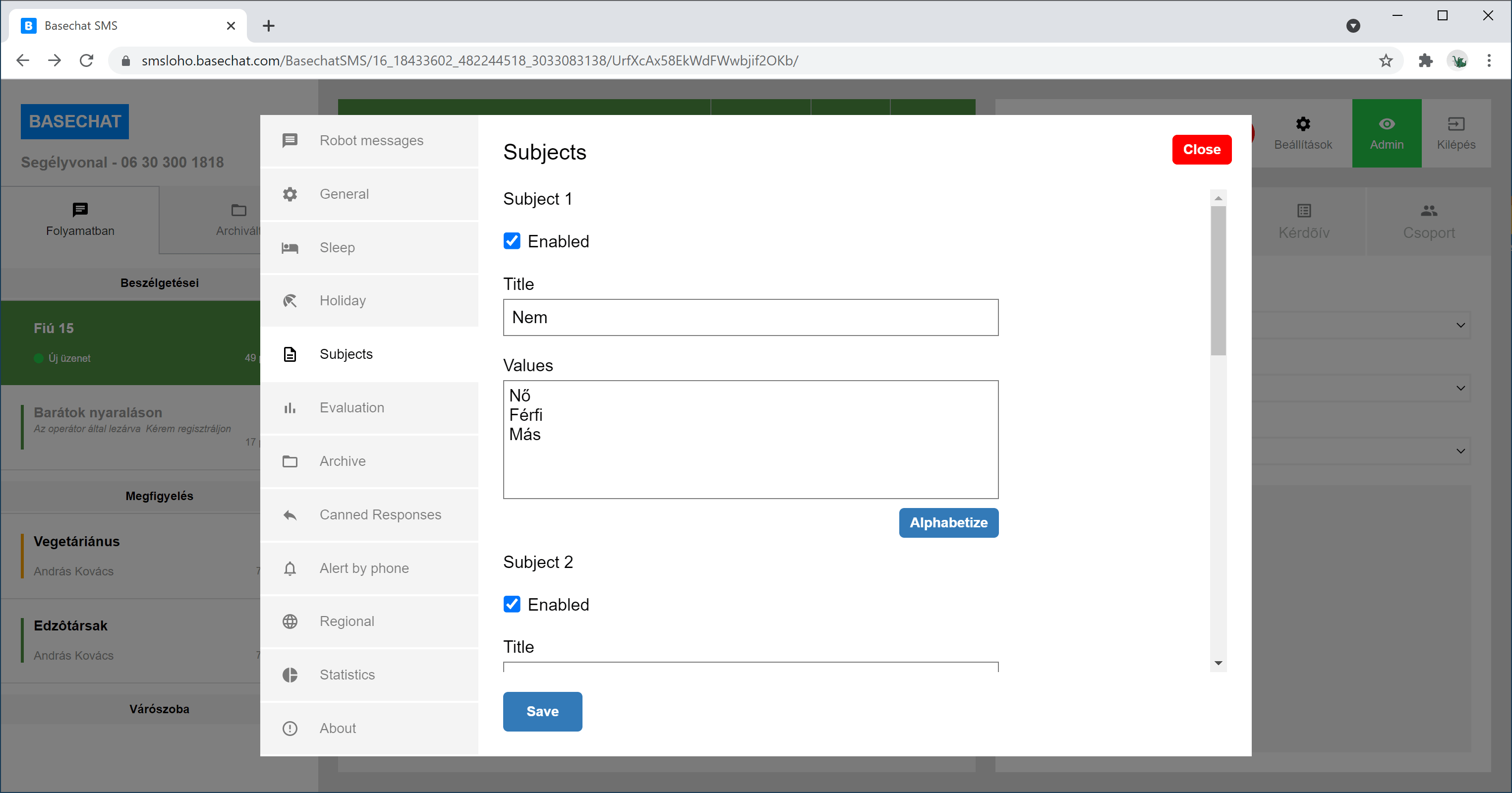Image resolution: width=1512 pixels, height=793 pixels.
Task: Expand the third dropdown chevron on right
Action: point(1460,451)
